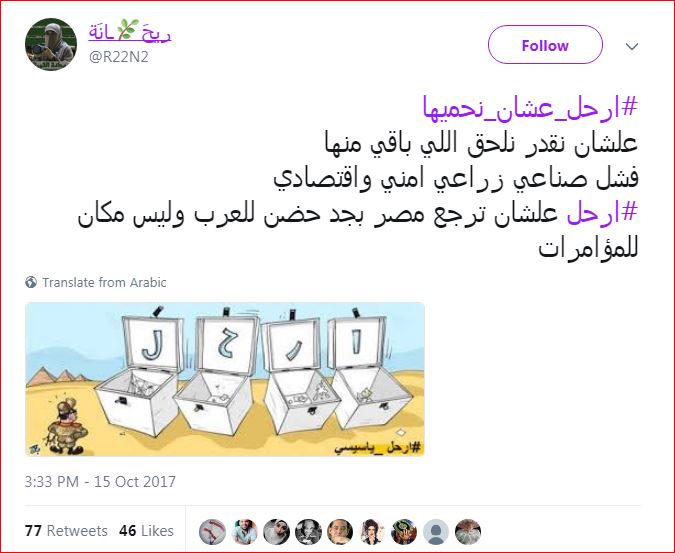This screenshot has width=675, height=553.
Task: Open the first liker avatar with red ribbon
Action: pos(212,531)
